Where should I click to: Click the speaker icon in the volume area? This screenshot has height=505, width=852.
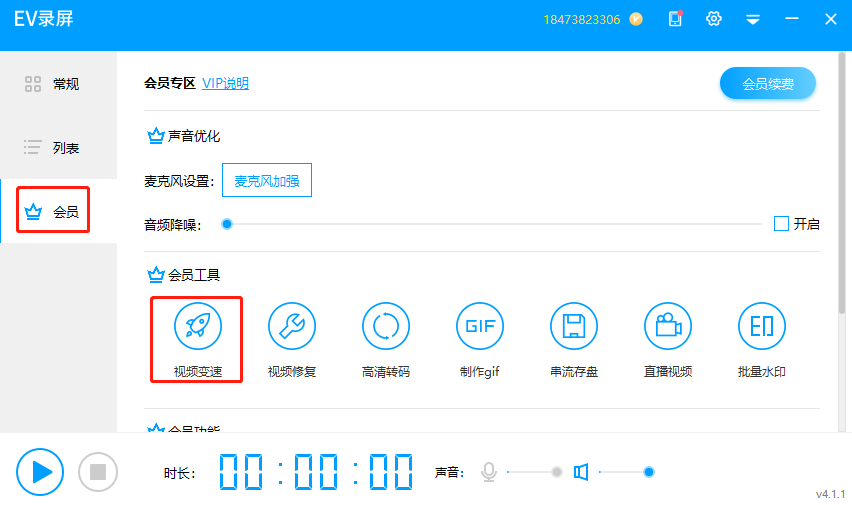point(581,472)
